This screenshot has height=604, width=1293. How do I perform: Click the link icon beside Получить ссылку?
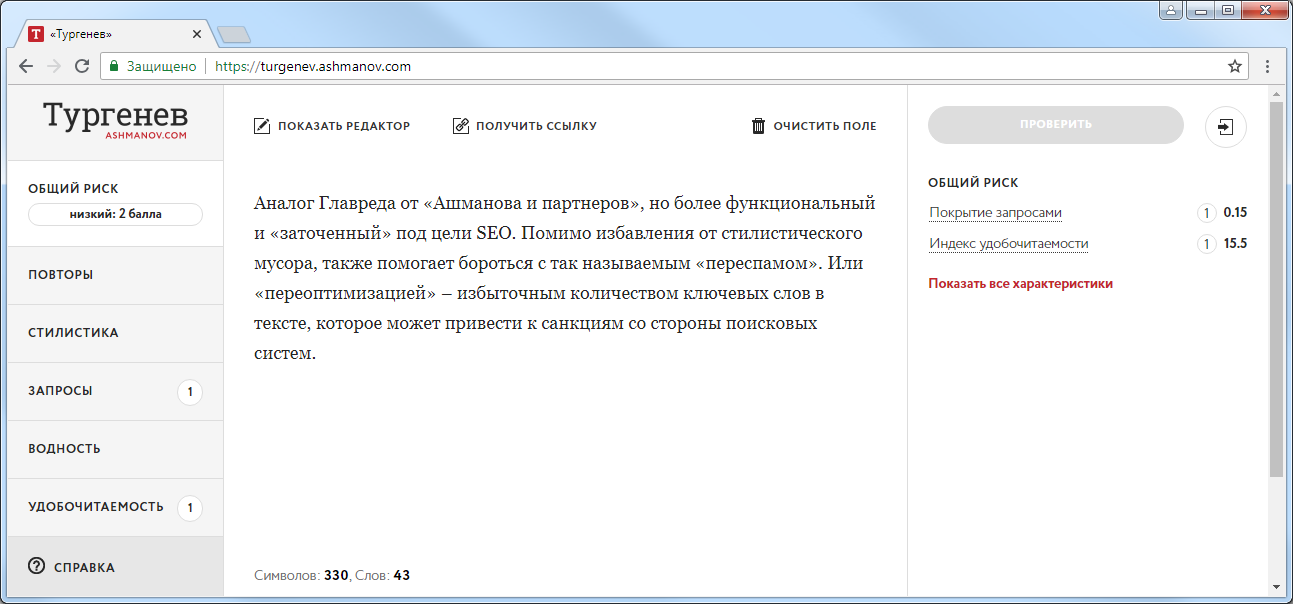pyautogui.click(x=461, y=126)
